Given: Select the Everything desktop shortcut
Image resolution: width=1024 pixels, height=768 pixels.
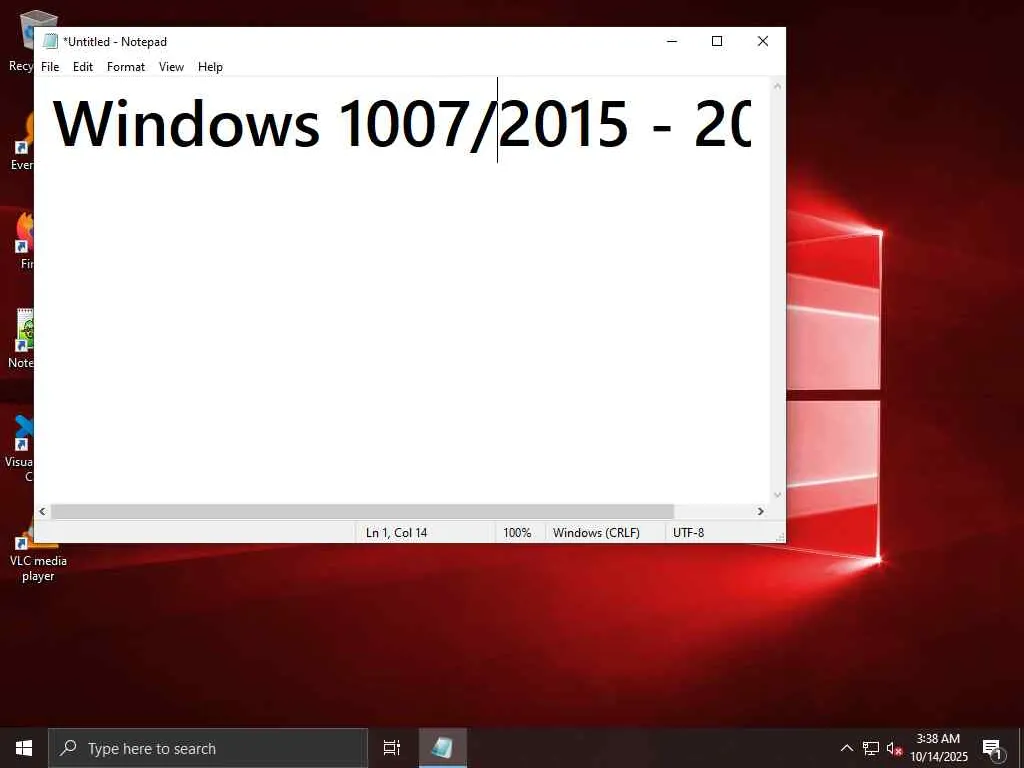Looking at the screenshot, I should point(23,141).
